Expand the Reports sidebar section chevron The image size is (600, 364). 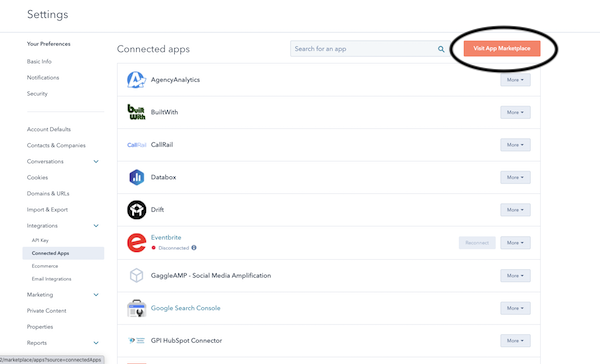[96, 343]
